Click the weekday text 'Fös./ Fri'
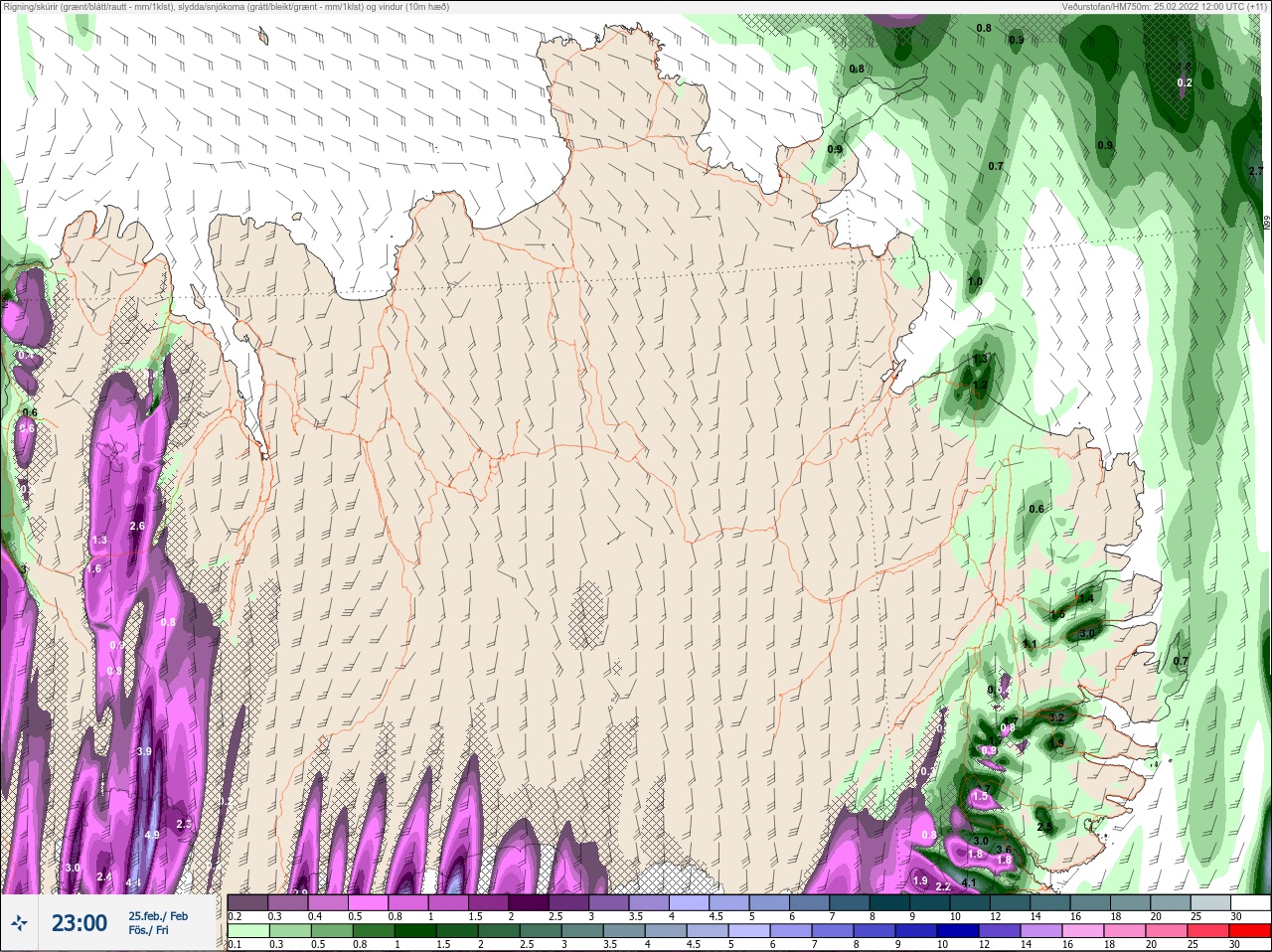The height and width of the screenshot is (952, 1272). pos(148,930)
